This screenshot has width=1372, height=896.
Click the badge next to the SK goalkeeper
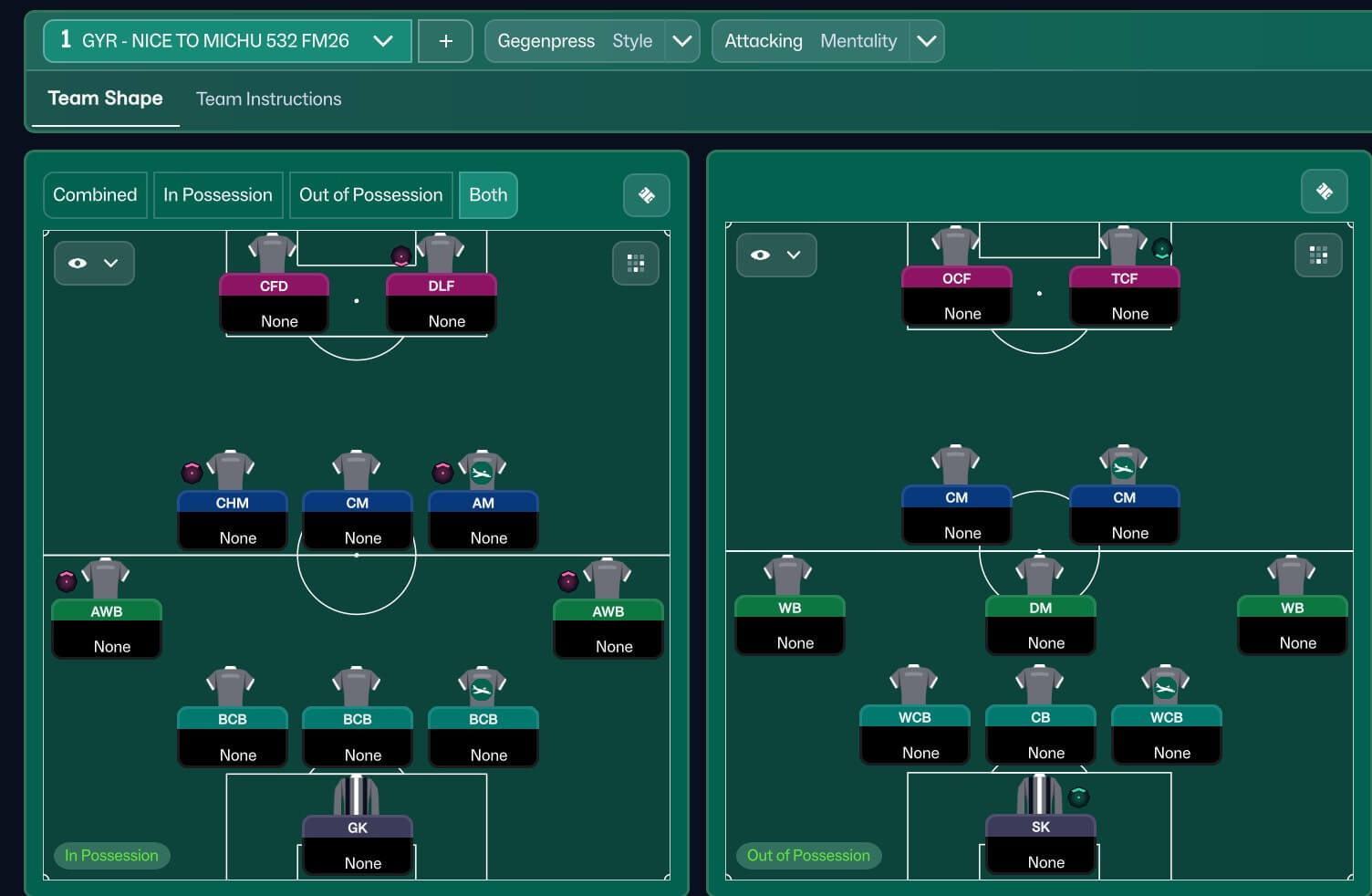tap(1078, 797)
